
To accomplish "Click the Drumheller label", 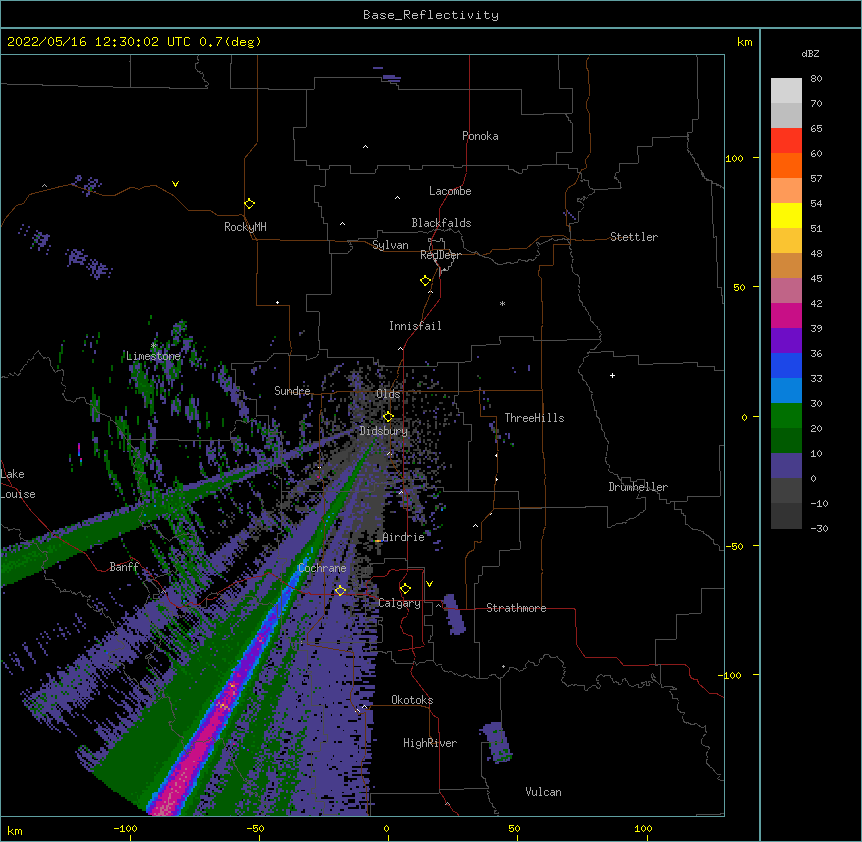I will coord(638,487).
